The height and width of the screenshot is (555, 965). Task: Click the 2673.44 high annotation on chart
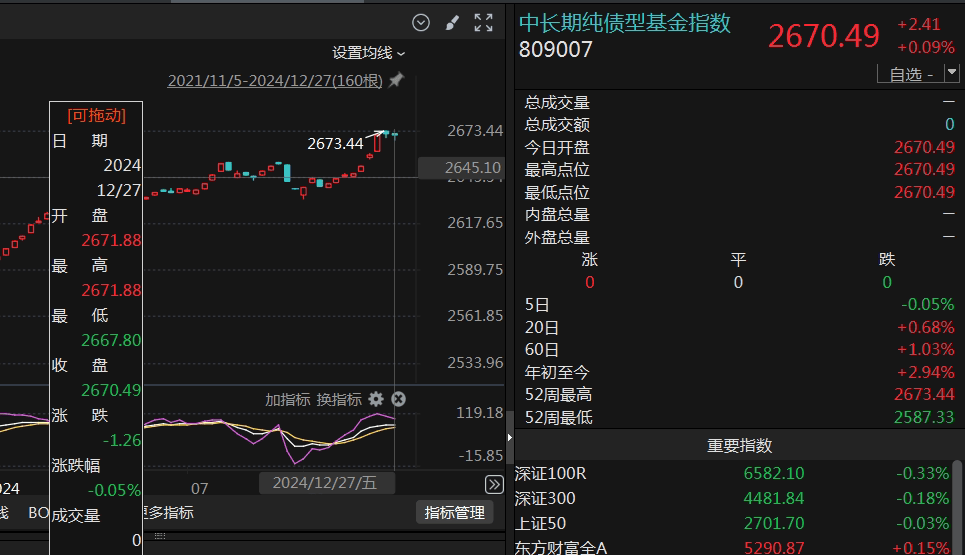[x=335, y=143]
